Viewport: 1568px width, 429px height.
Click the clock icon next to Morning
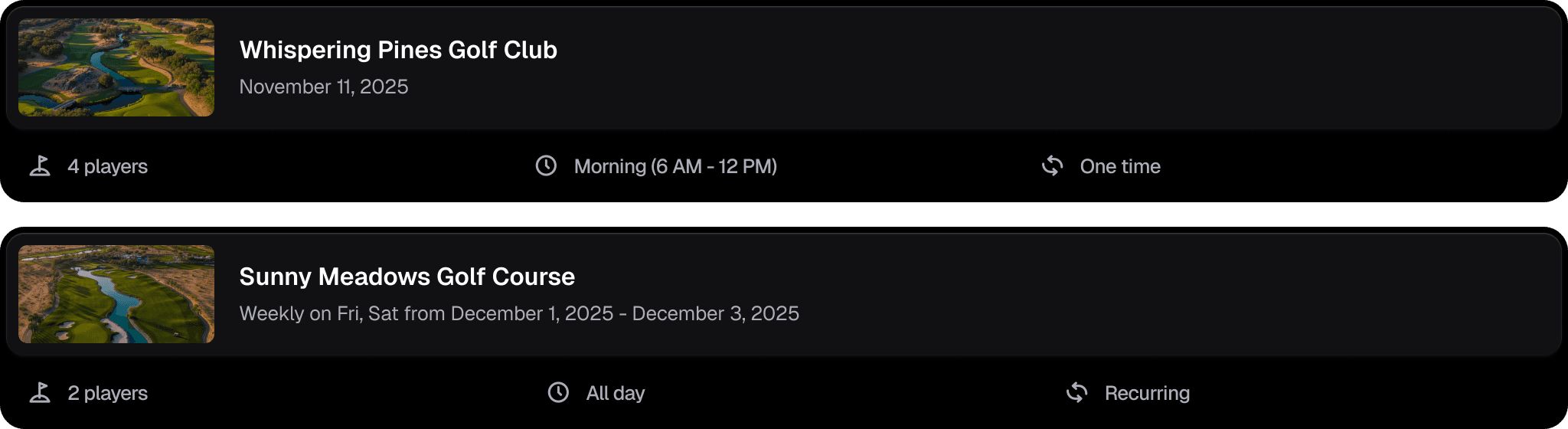coord(546,165)
